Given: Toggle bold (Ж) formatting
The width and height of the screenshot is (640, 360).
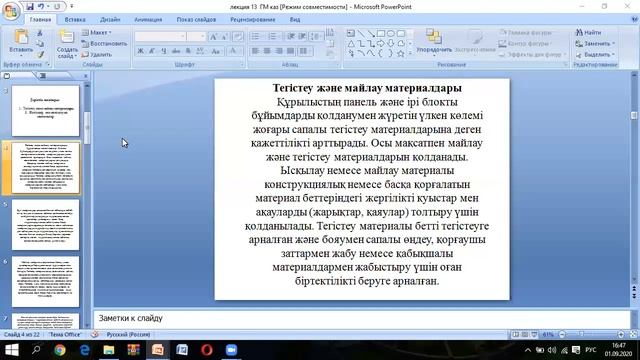Looking at the screenshot, I should (140, 51).
